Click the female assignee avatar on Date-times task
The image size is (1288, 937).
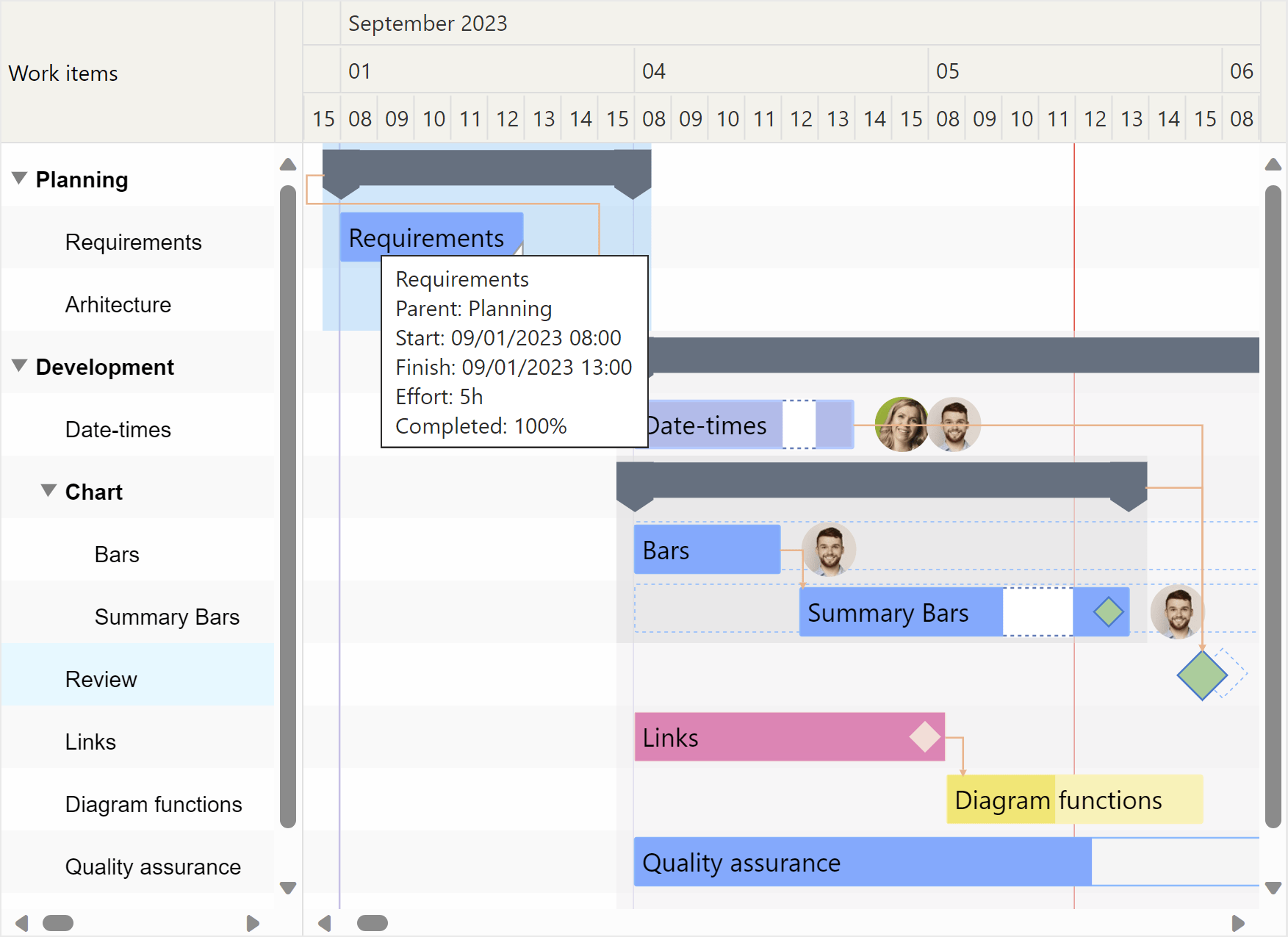point(902,425)
